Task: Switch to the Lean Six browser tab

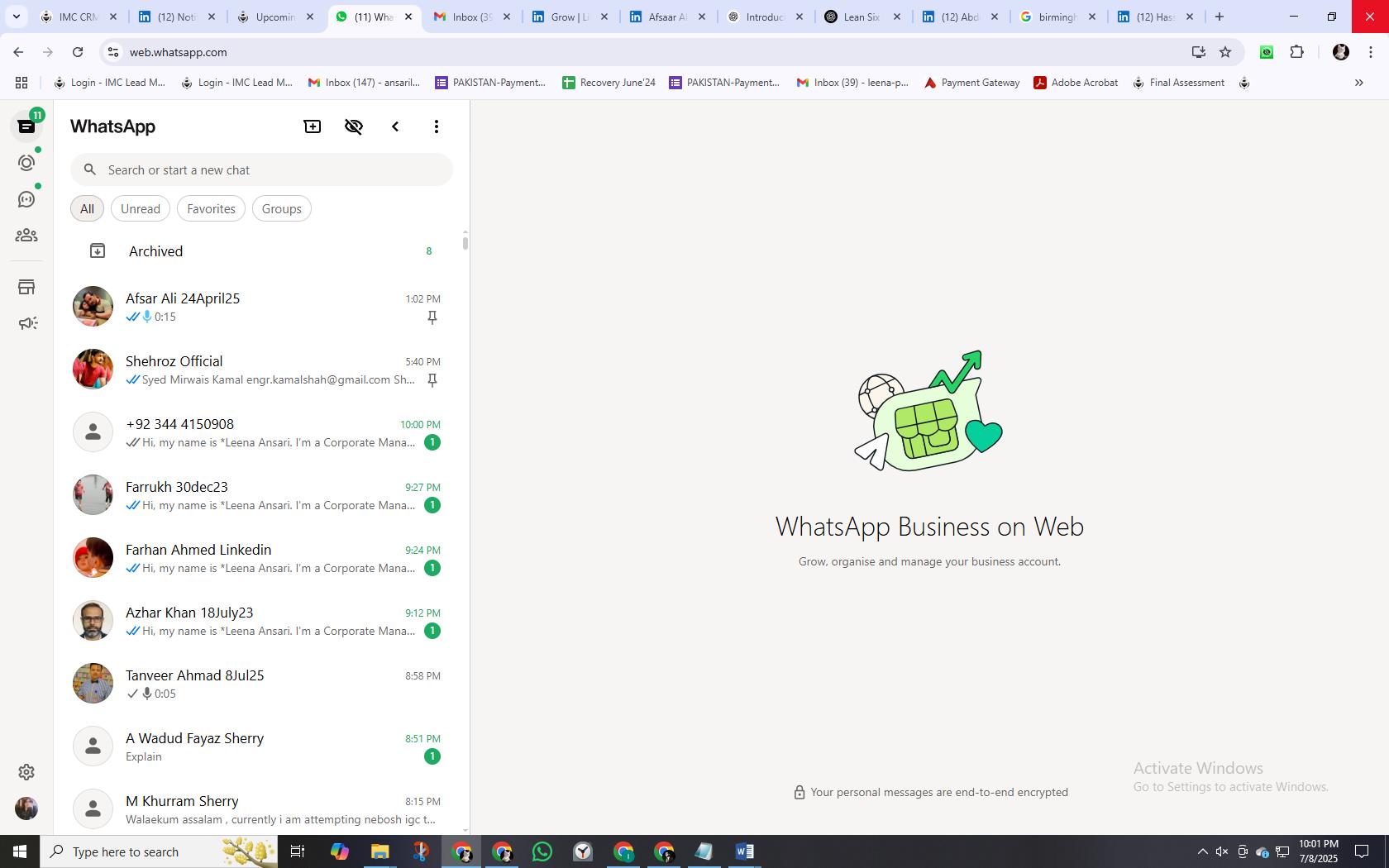Action: click(863, 17)
